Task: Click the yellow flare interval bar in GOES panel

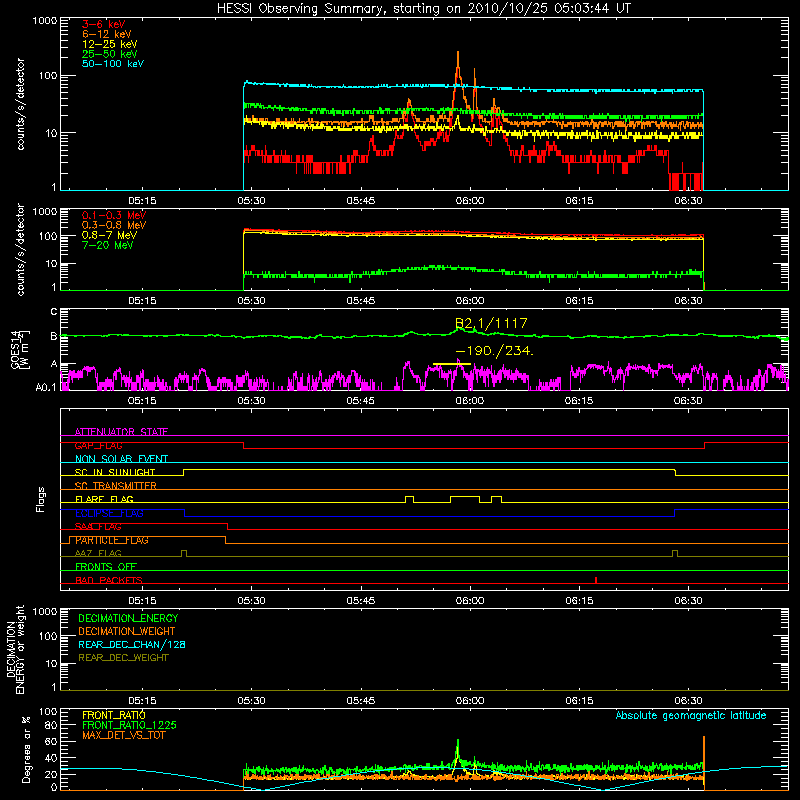Action: point(452,364)
